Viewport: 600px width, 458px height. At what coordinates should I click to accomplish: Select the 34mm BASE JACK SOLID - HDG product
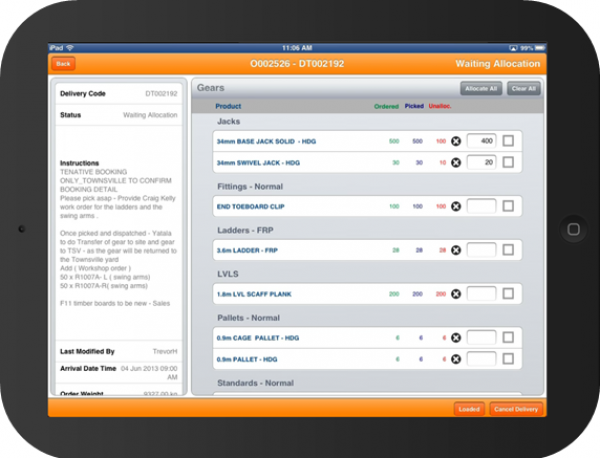pyautogui.click(x=266, y=142)
